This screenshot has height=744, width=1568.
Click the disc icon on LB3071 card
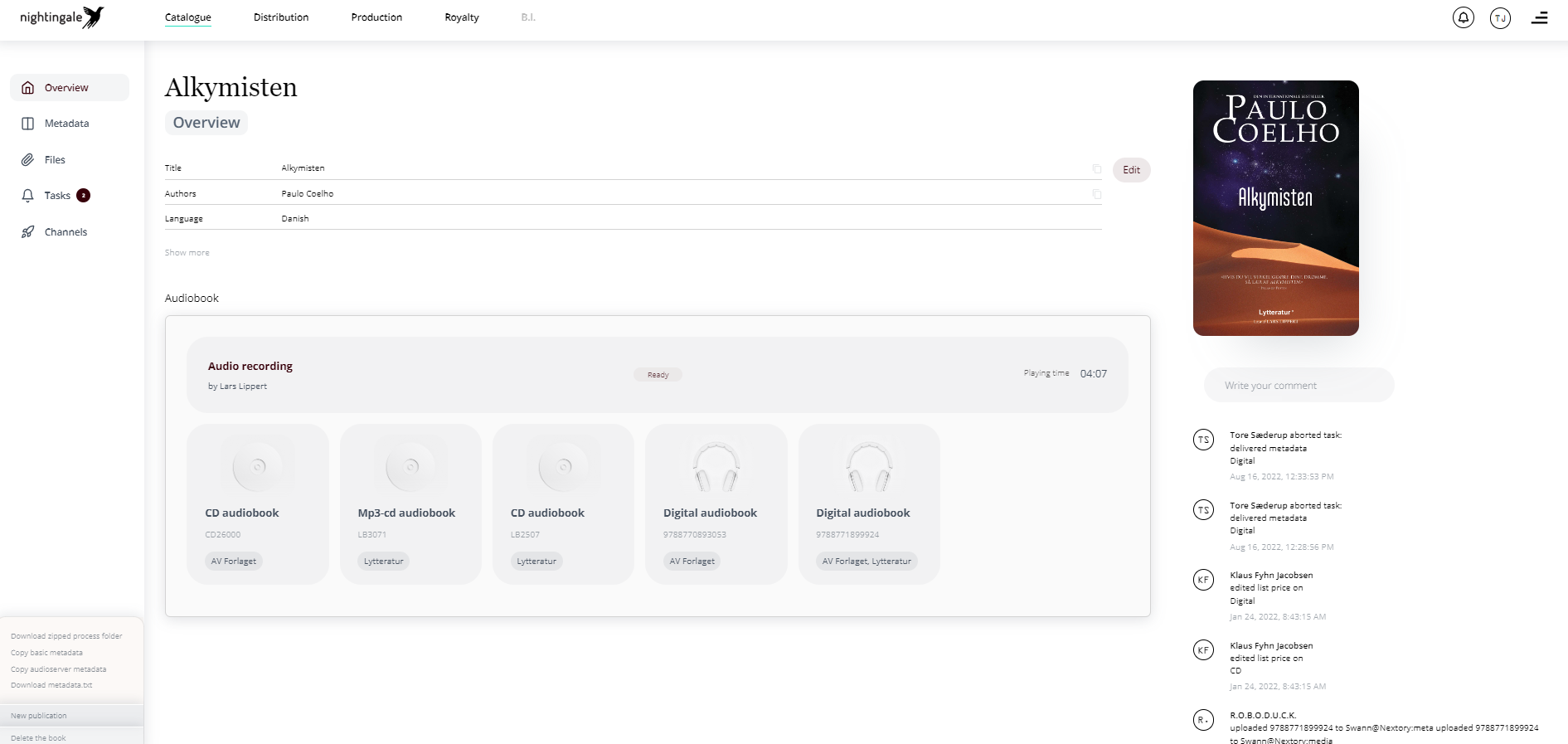point(410,466)
